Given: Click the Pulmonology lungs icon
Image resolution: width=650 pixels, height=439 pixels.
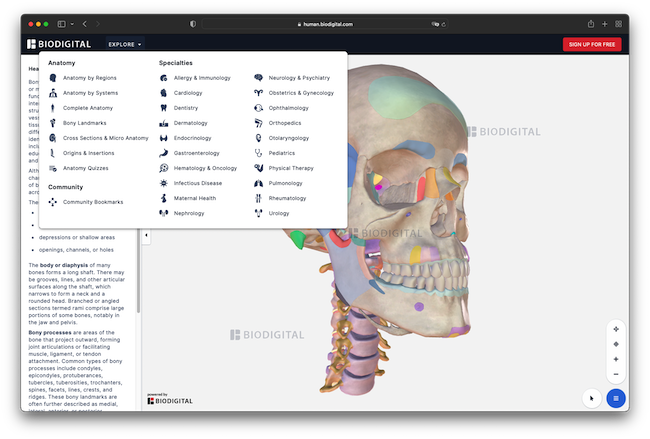Looking at the screenshot, I should coord(258,183).
